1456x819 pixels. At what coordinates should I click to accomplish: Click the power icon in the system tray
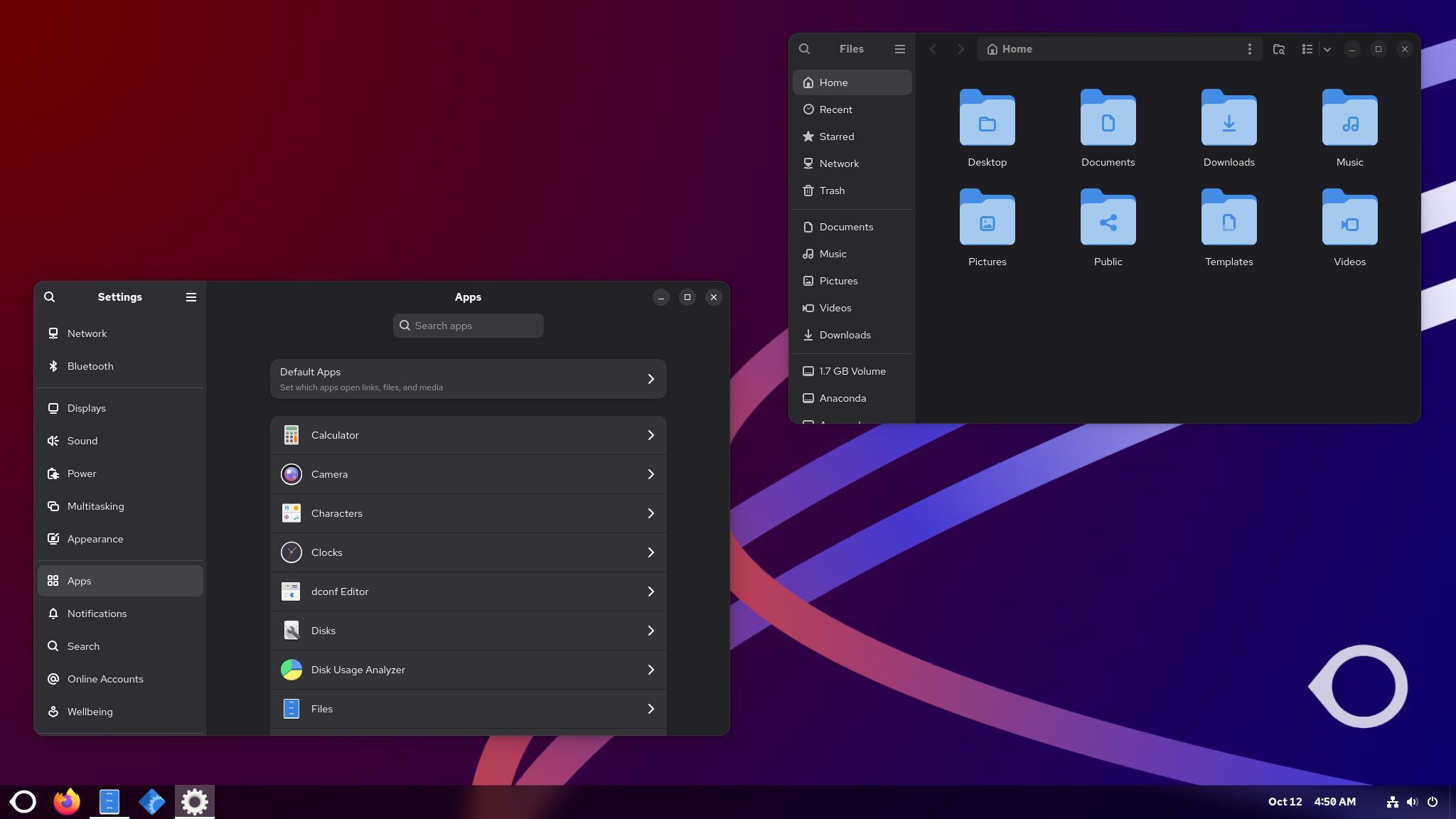point(1433,802)
